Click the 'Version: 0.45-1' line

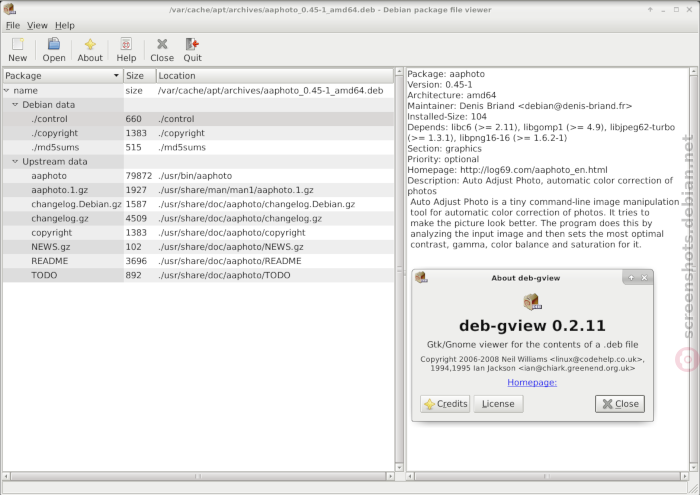click(440, 84)
